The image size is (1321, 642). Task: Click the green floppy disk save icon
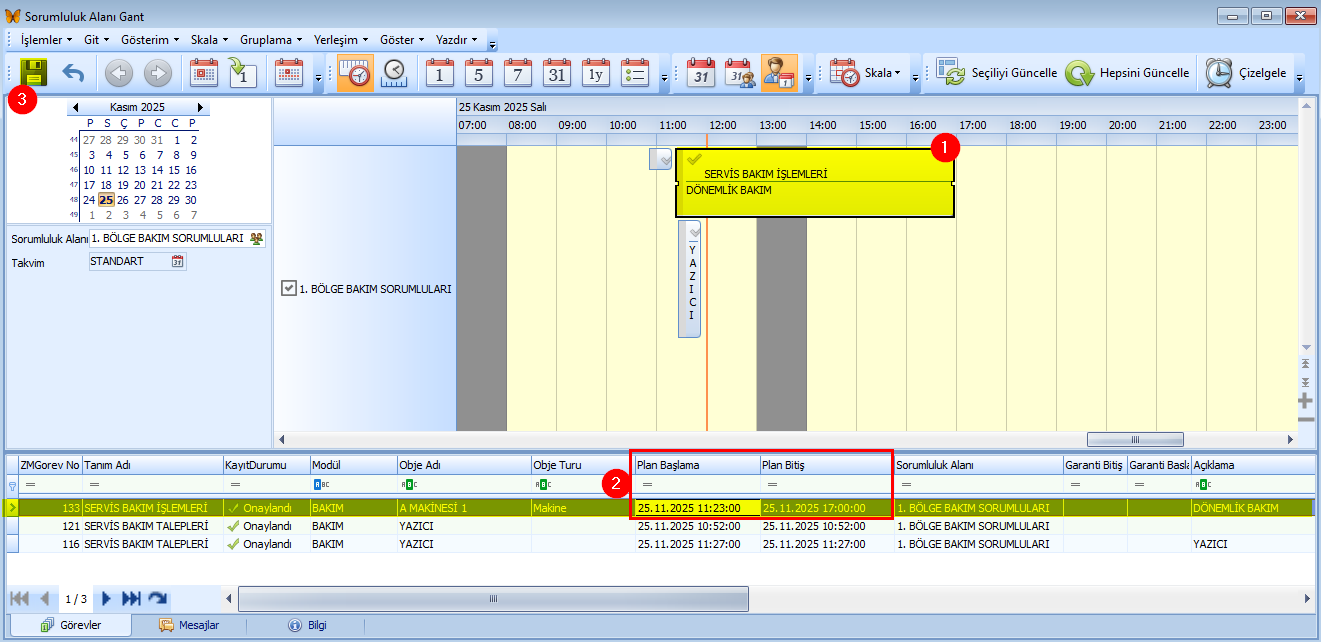tap(35, 73)
